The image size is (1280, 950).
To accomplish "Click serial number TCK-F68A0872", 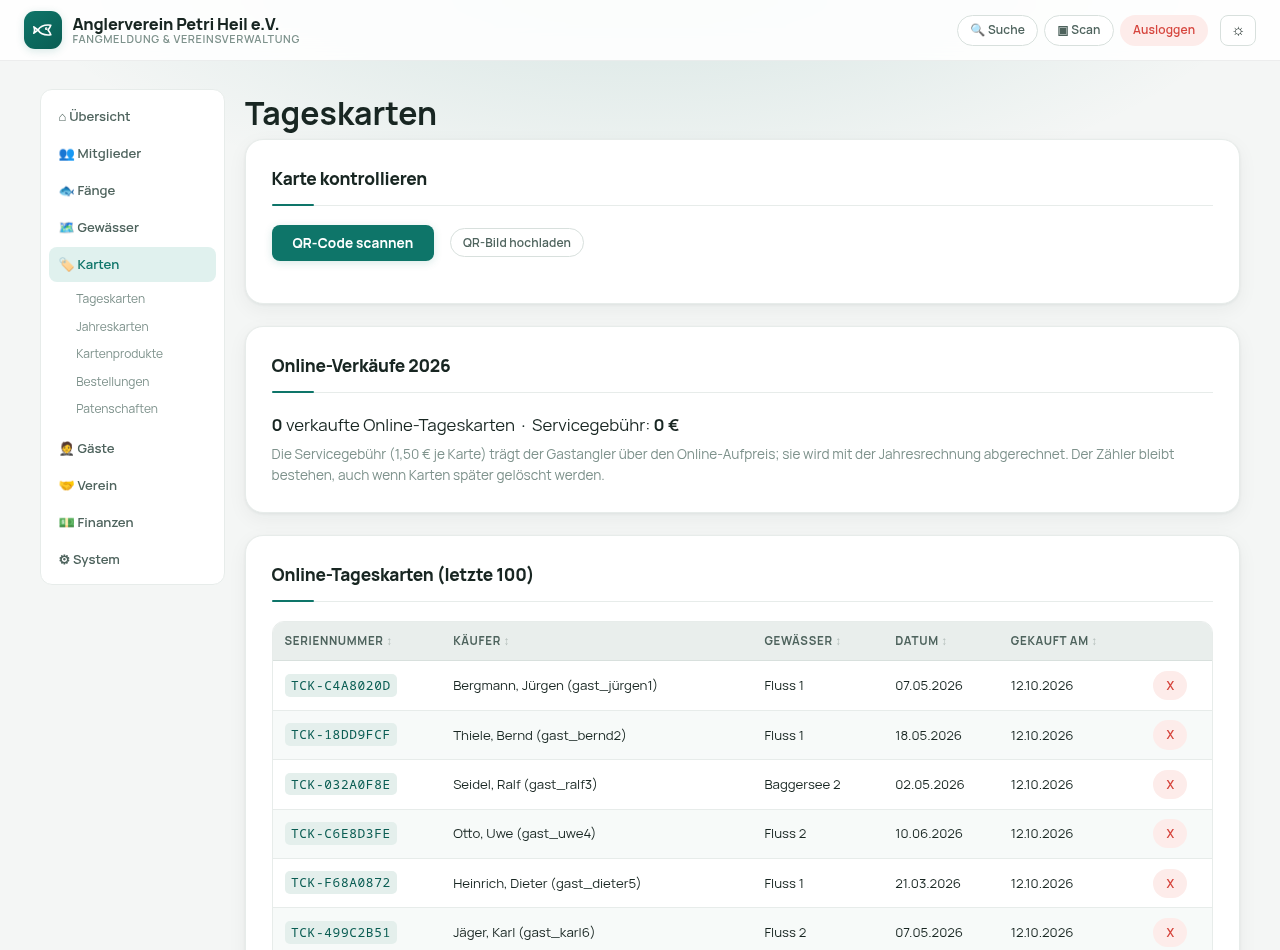I will pyautogui.click(x=341, y=883).
